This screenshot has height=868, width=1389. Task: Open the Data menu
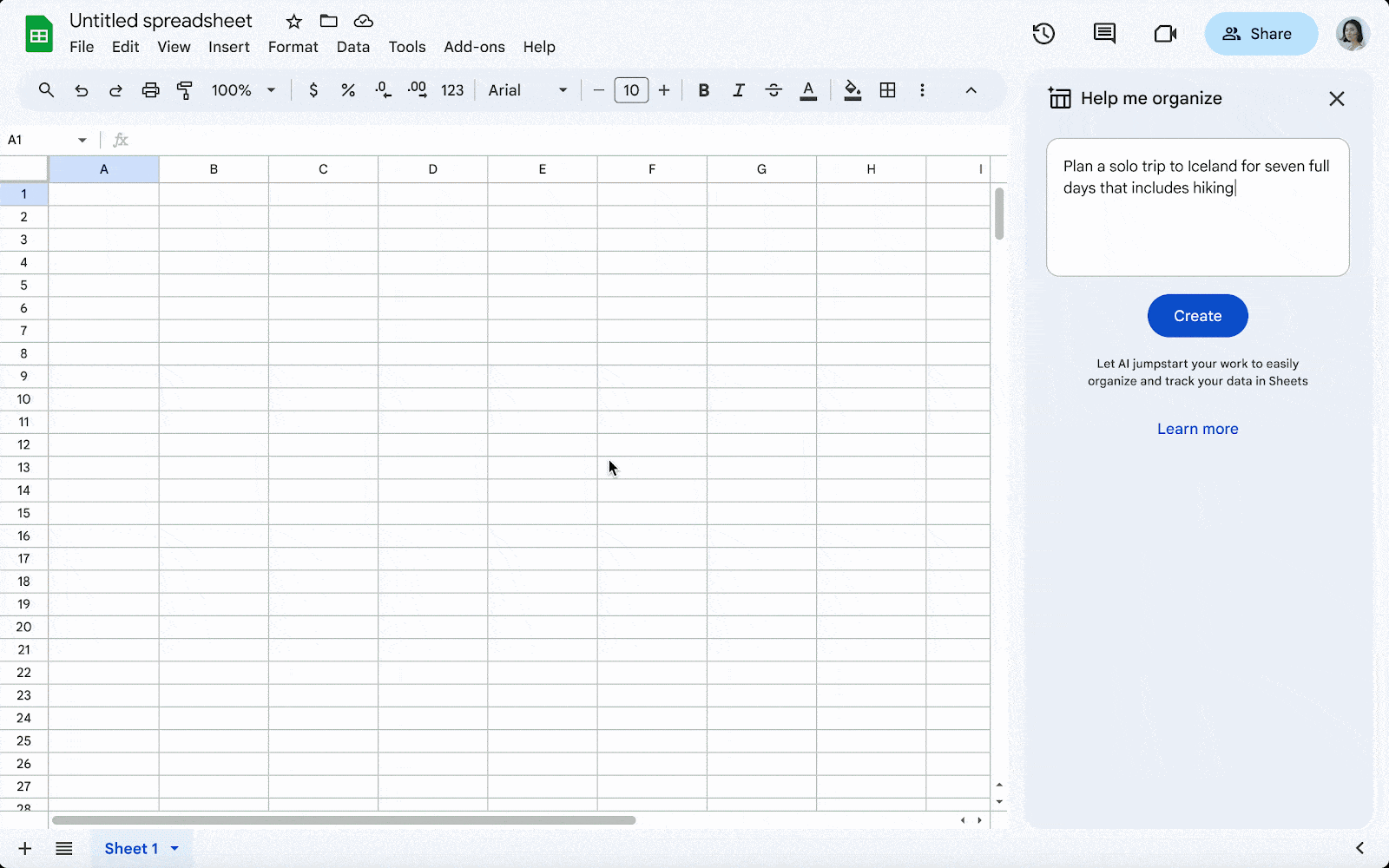[x=352, y=47]
